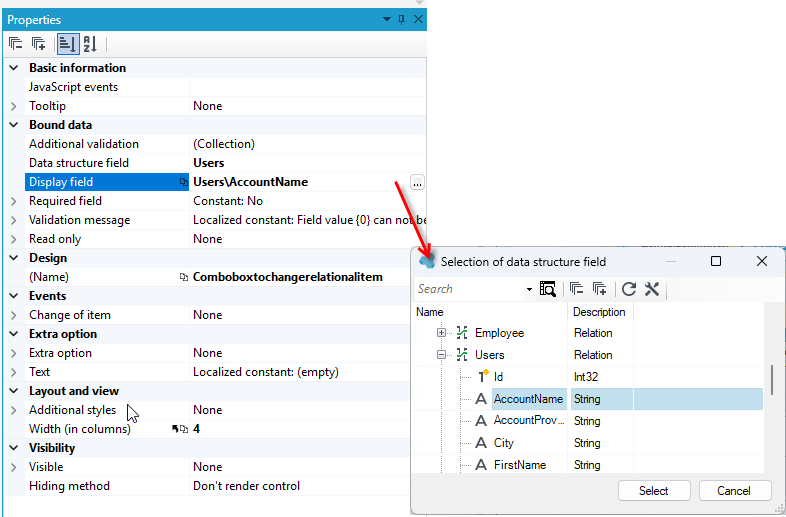Click the Cancel button
The width and height of the screenshot is (786, 517).
click(734, 491)
